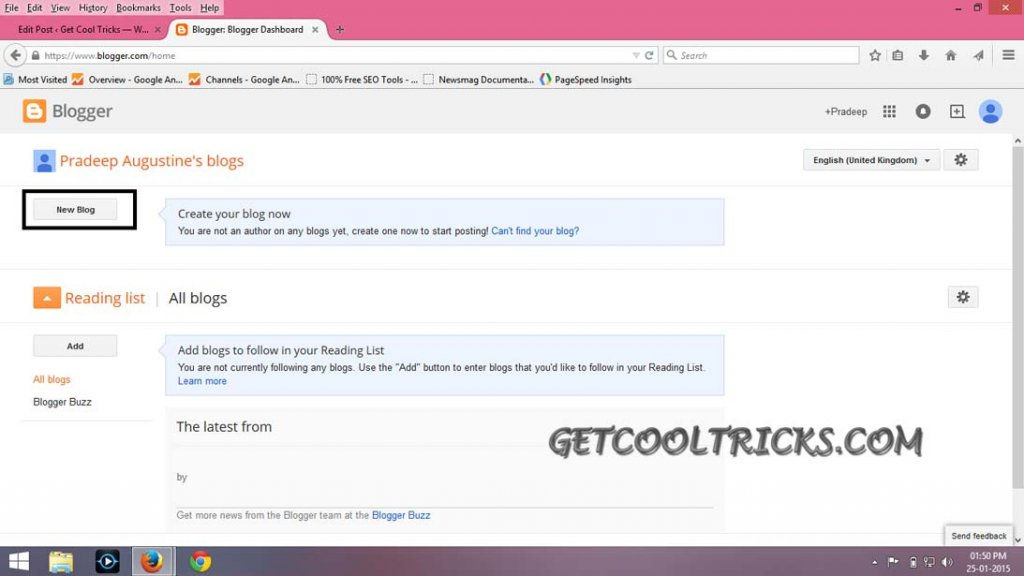Screen dimensions: 1024x576
Task: Select Blogger Buzz in the sidebar
Action: [62, 402]
